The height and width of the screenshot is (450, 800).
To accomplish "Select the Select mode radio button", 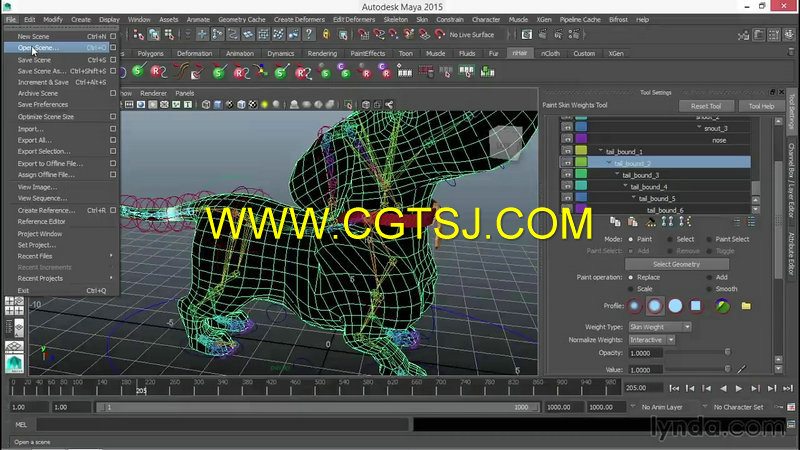I will (670, 239).
